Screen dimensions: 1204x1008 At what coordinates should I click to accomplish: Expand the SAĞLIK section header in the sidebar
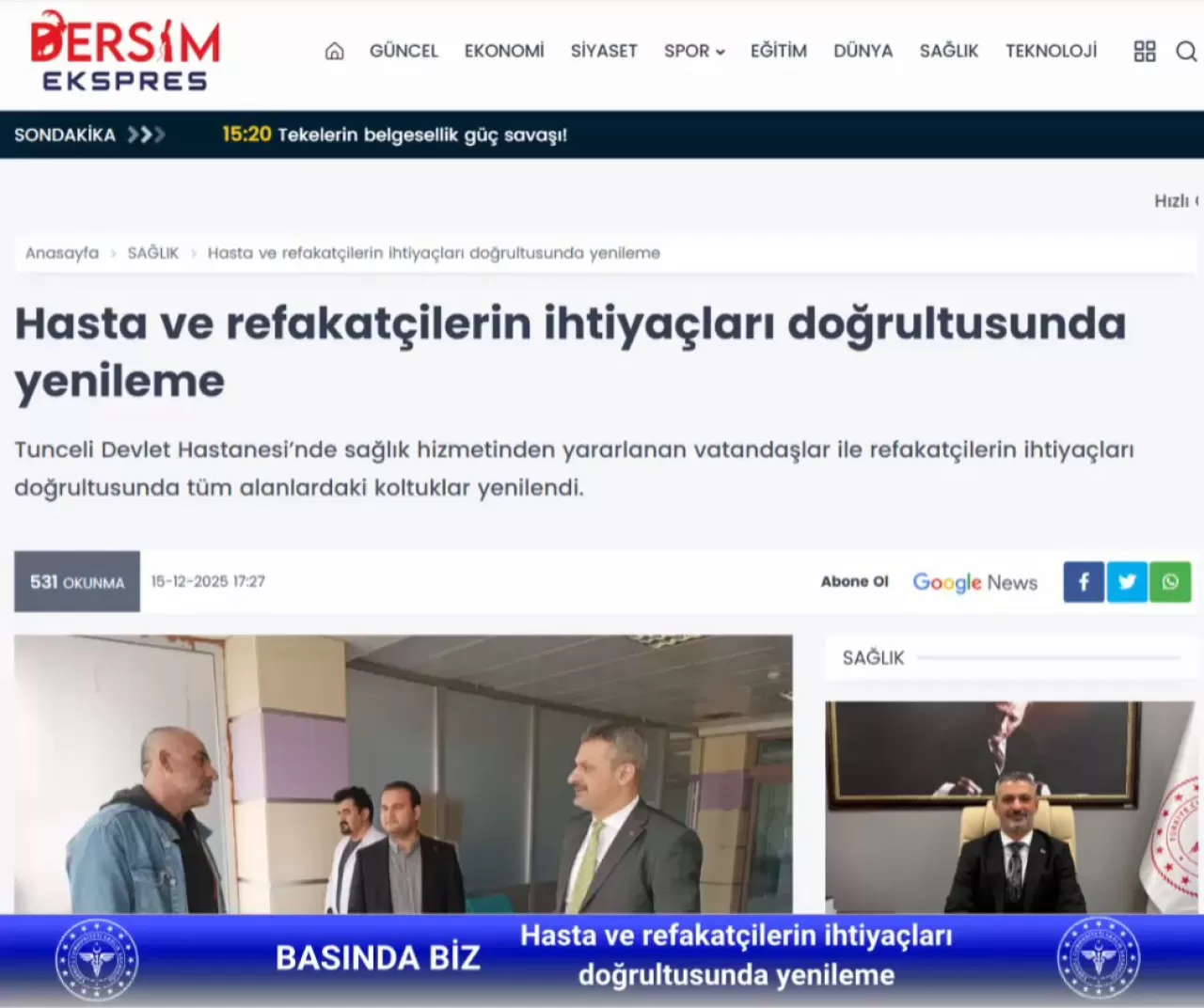pyautogui.click(x=873, y=657)
